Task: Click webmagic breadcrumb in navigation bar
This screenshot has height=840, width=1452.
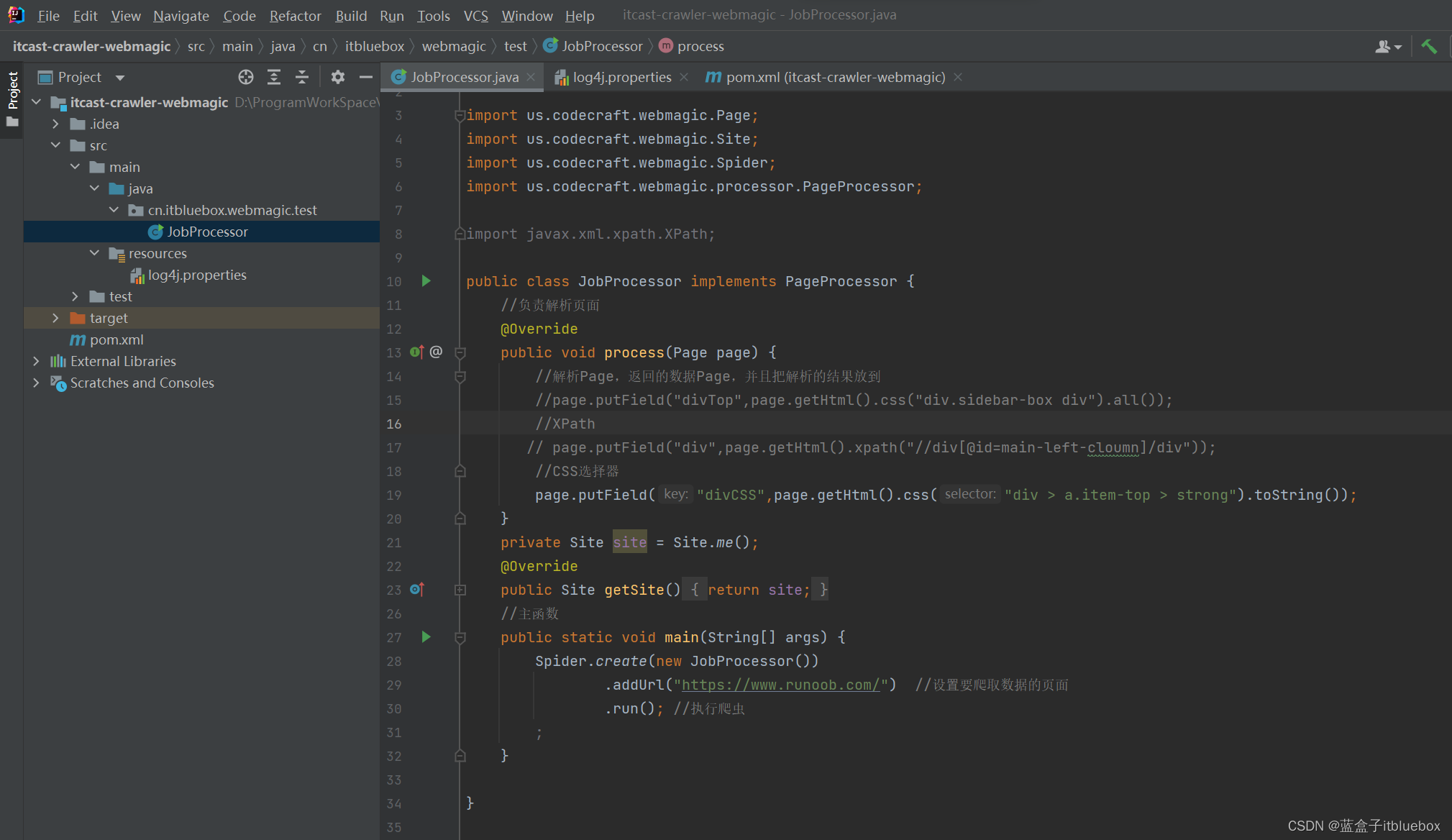Action: pos(454,47)
